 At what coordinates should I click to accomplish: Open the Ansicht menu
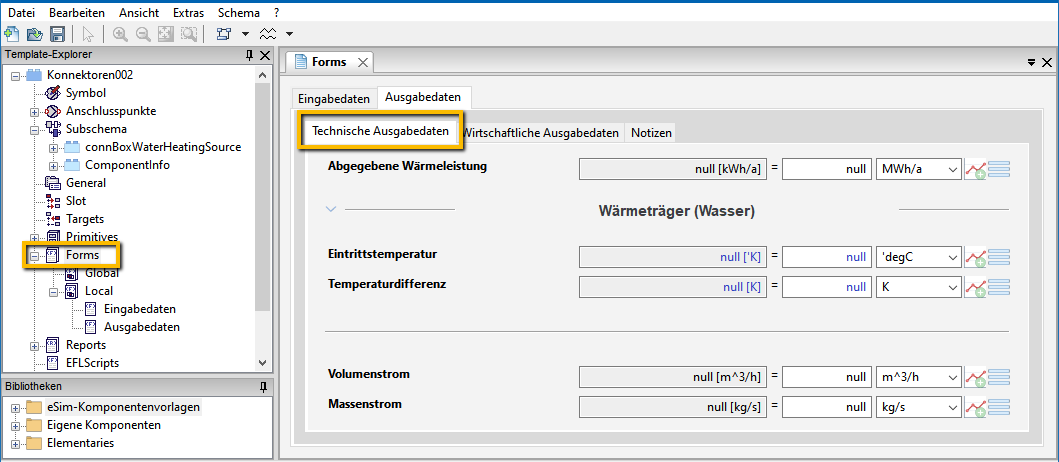(x=138, y=13)
